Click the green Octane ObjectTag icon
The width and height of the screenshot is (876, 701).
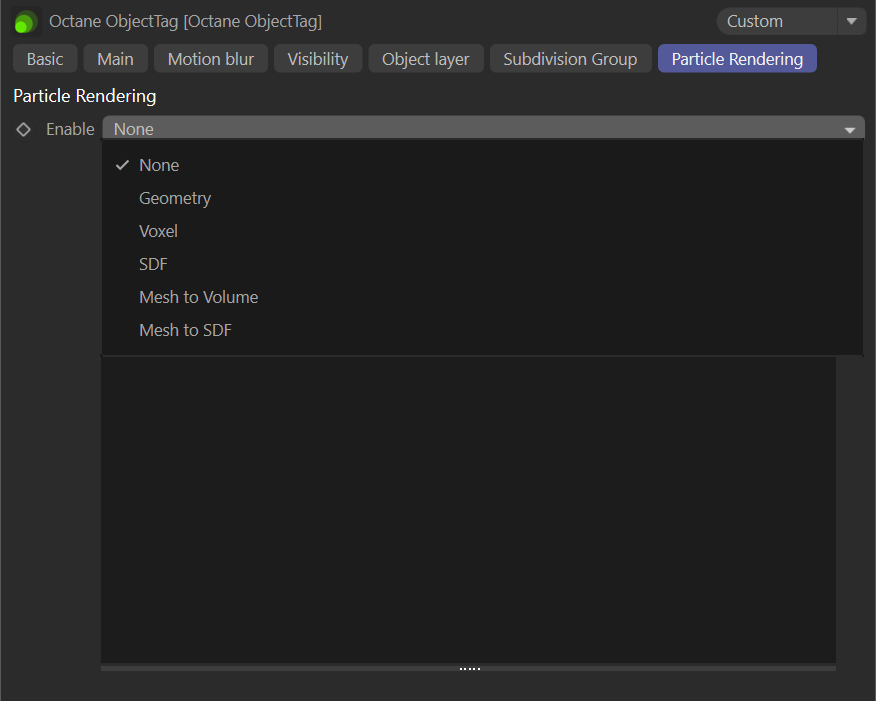(x=25, y=21)
